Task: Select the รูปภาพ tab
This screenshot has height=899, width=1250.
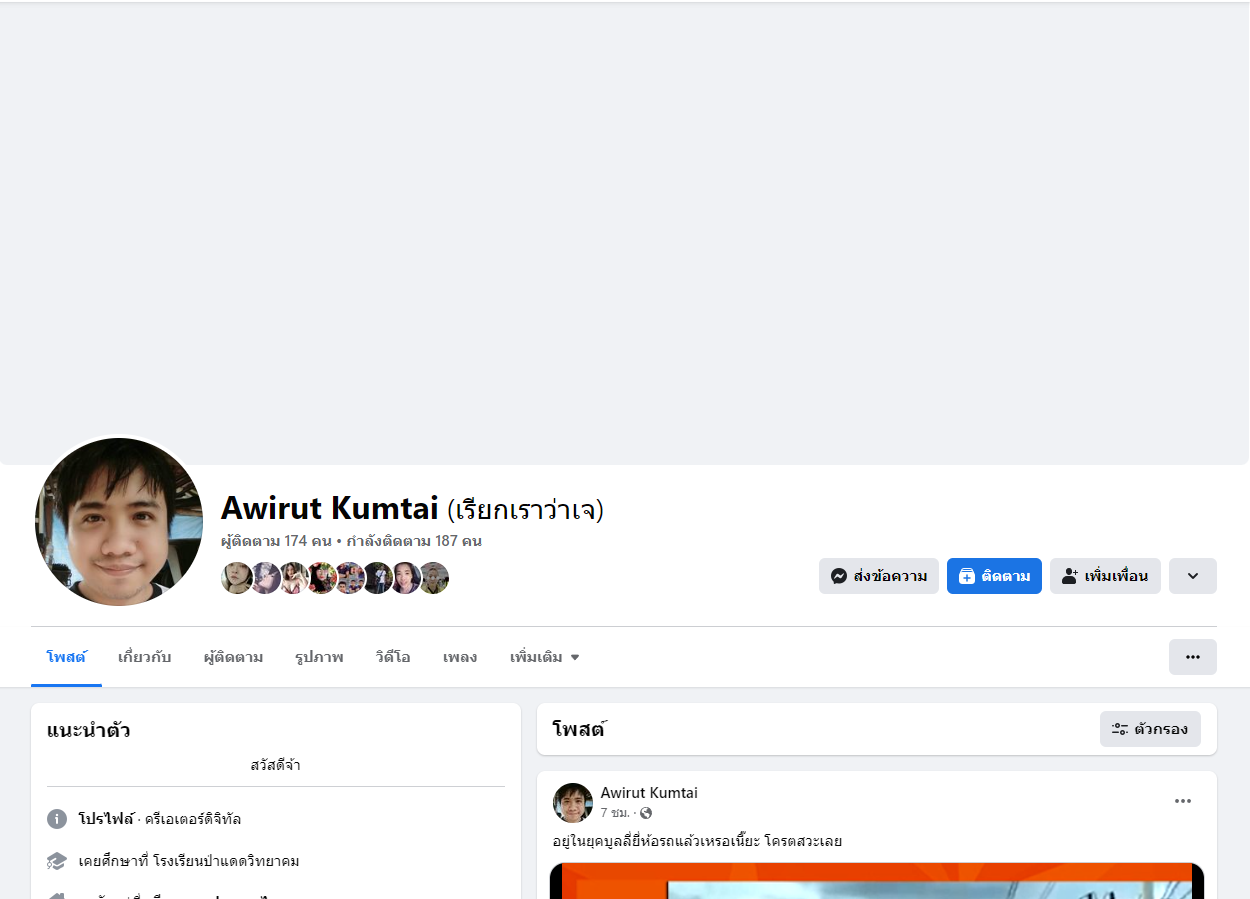Action: click(319, 657)
